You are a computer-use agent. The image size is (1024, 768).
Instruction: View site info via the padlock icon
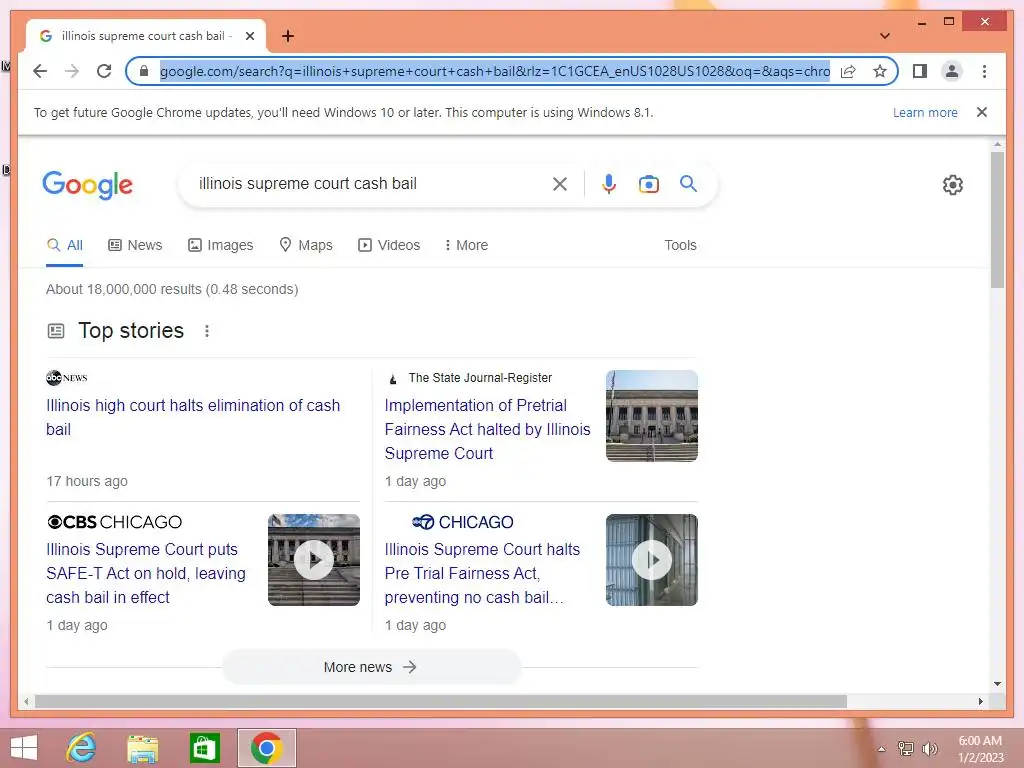click(144, 71)
